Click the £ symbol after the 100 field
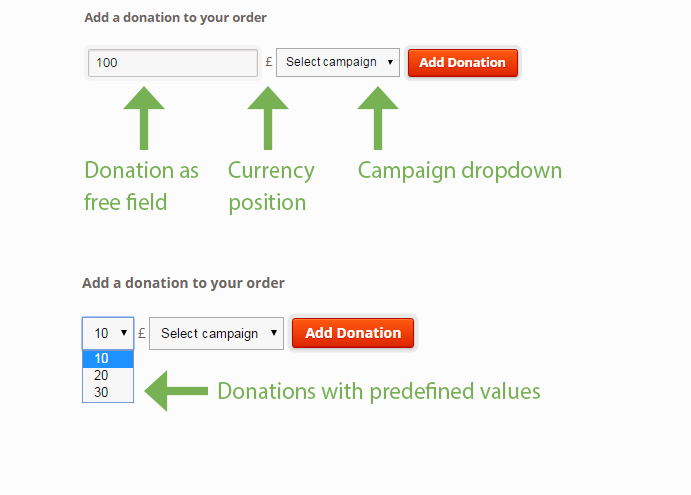Image resolution: width=691 pixels, height=495 pixels. point(269,62)
